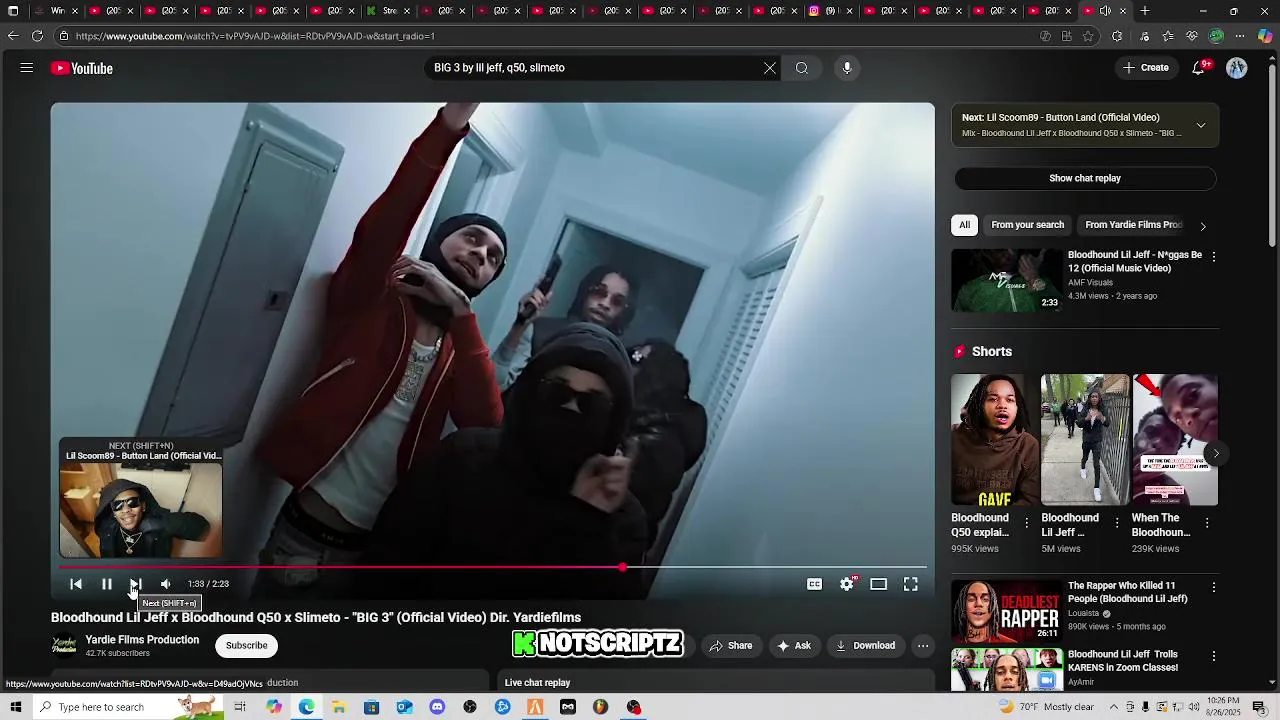Open YouTube notifications bell
Screen dimensions: 1280x720
(1198, 68)
